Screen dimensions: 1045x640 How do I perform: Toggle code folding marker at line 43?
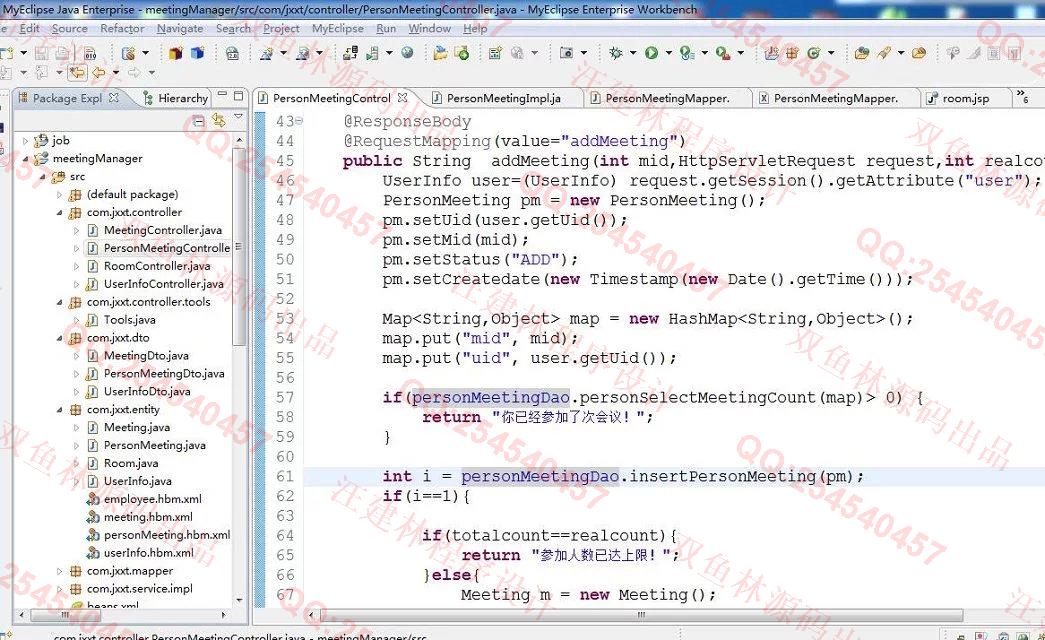(299, 121)
